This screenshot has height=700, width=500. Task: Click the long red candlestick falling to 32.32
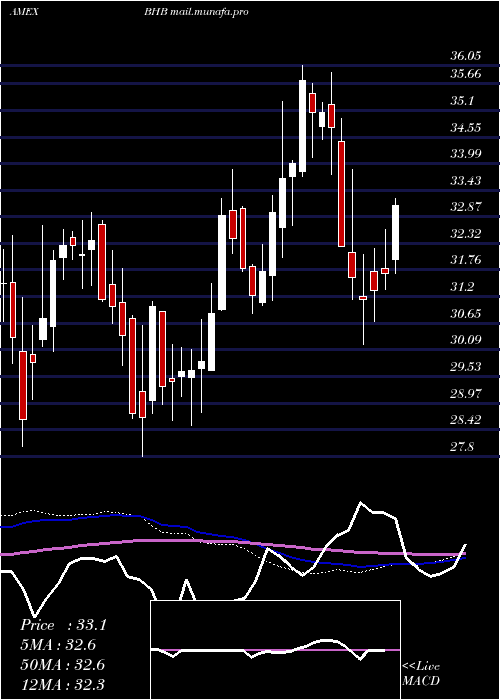click(x=342, y=194)
